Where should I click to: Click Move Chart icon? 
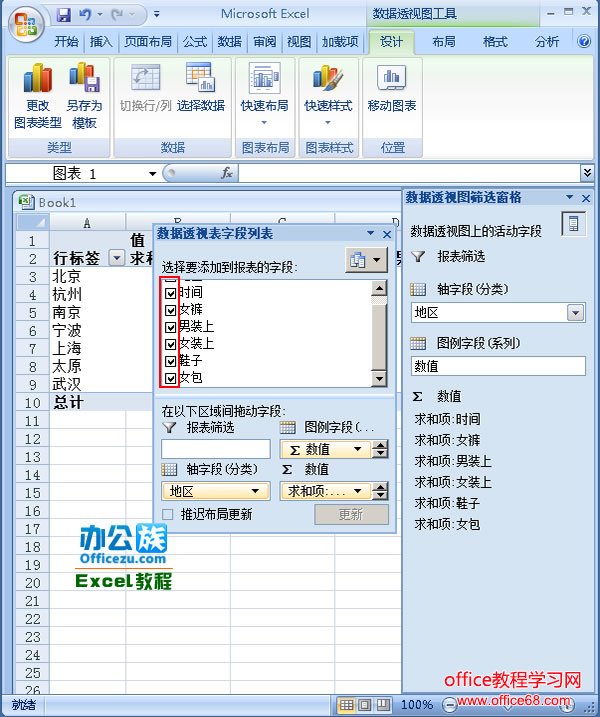tap(392, 88)
